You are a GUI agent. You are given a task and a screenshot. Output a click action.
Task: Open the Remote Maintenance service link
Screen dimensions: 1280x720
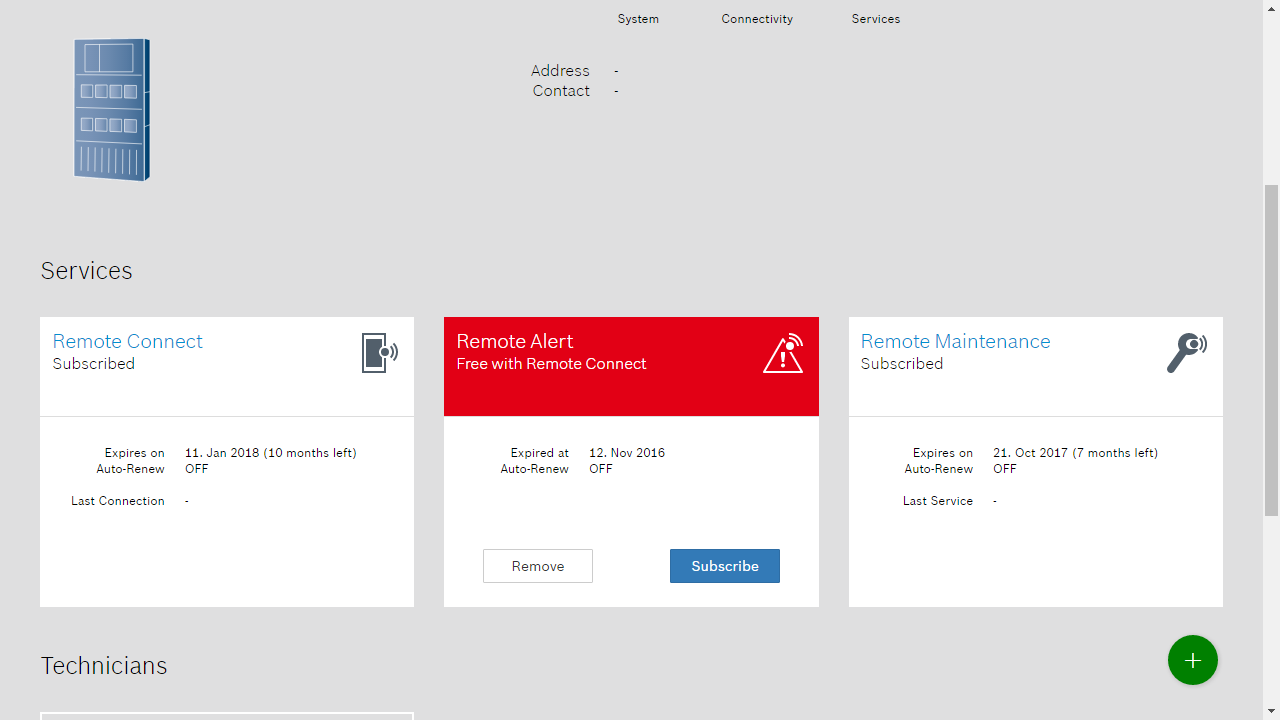coord(955,341)
